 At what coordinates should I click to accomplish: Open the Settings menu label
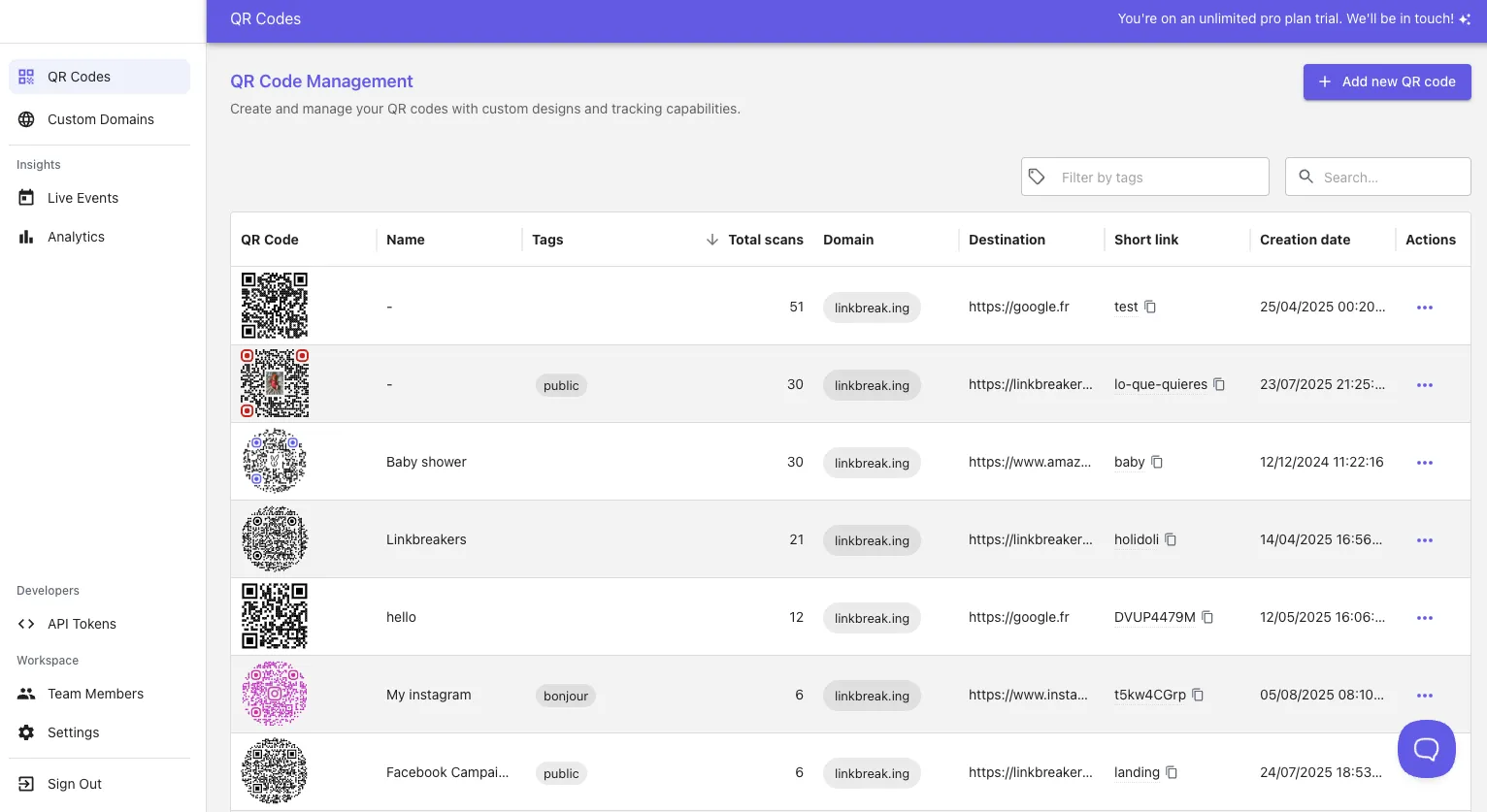[x=74, y=732]
